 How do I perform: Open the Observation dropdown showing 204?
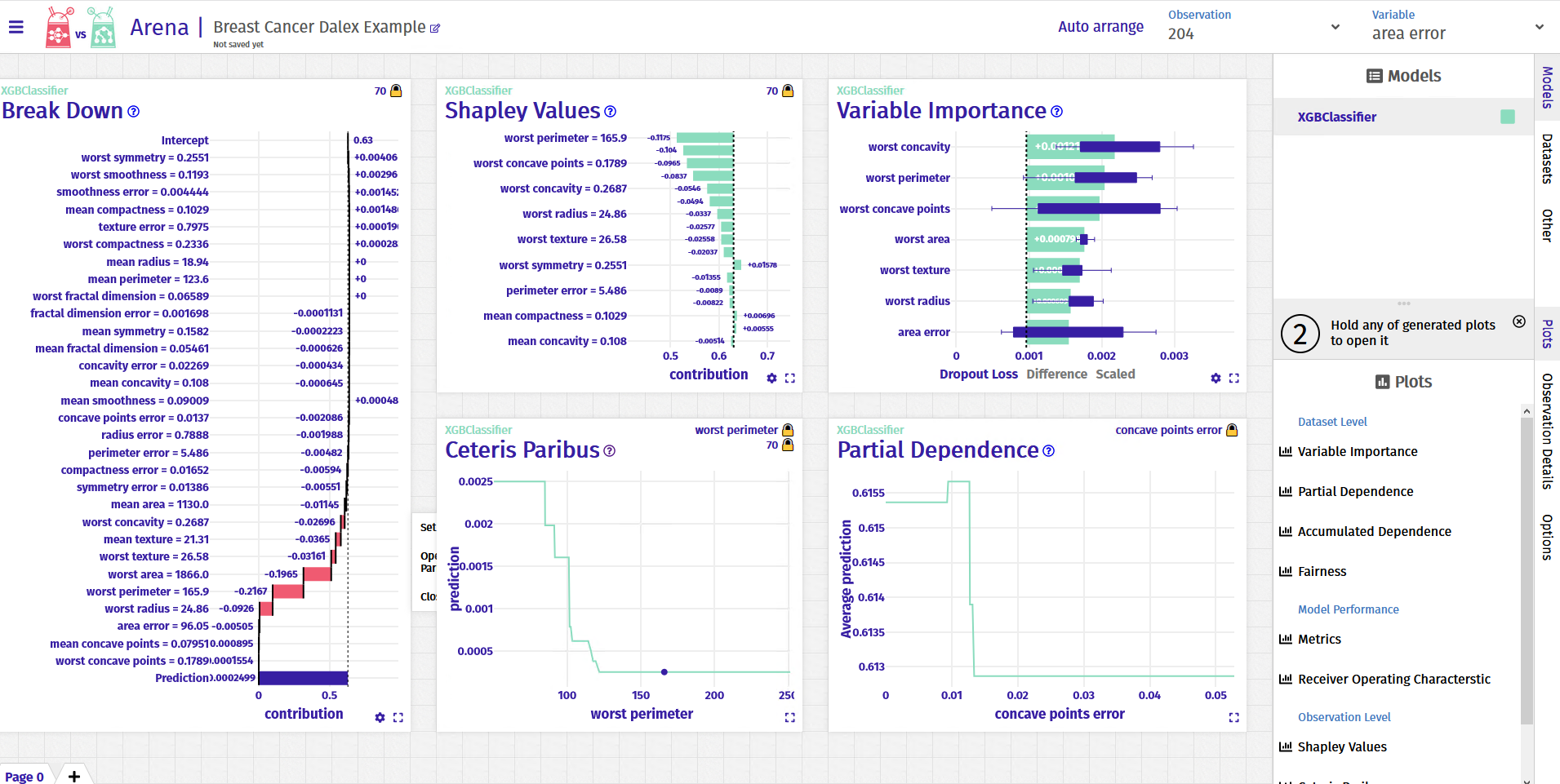[x=1255, y=27]
